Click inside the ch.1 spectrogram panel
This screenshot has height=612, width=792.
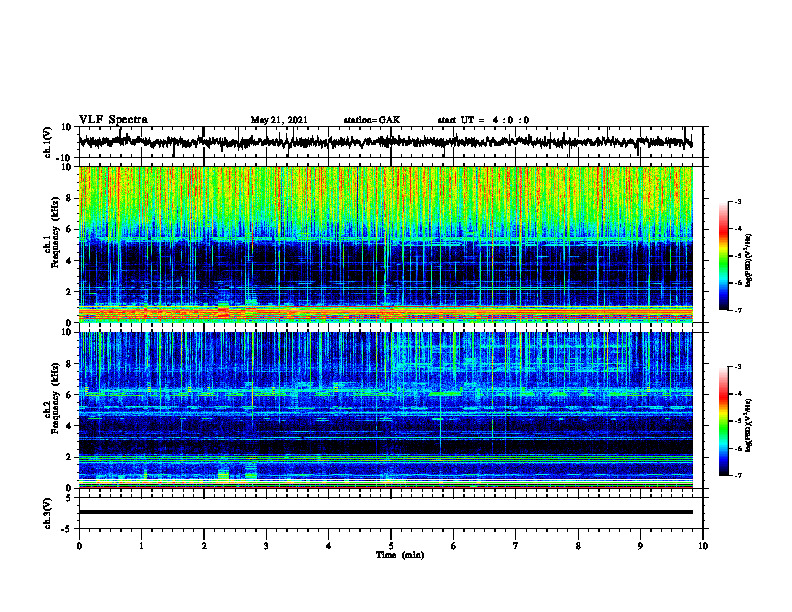pos(385,244)
